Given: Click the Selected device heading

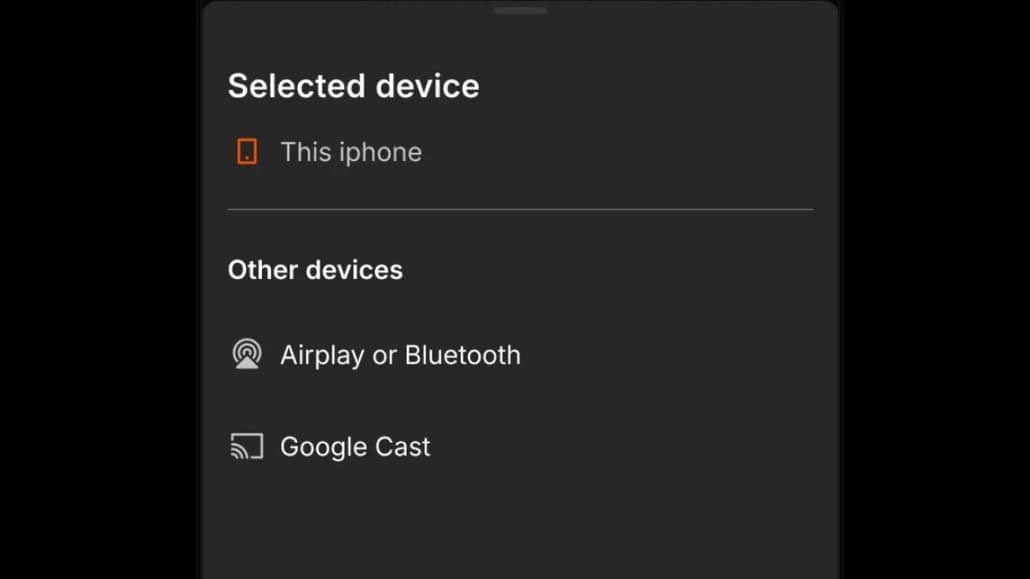Looking at the screenshot, I should [x=353, y=86].
